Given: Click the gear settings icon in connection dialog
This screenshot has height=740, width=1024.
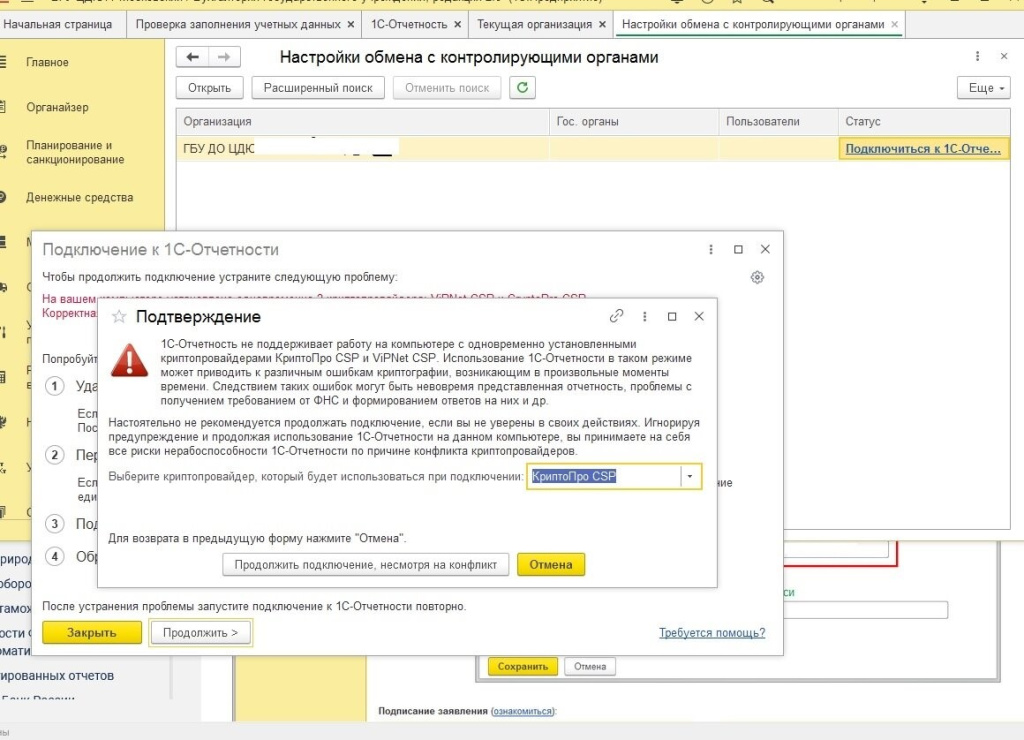Looking at the screenshot, I should point(758,277).
